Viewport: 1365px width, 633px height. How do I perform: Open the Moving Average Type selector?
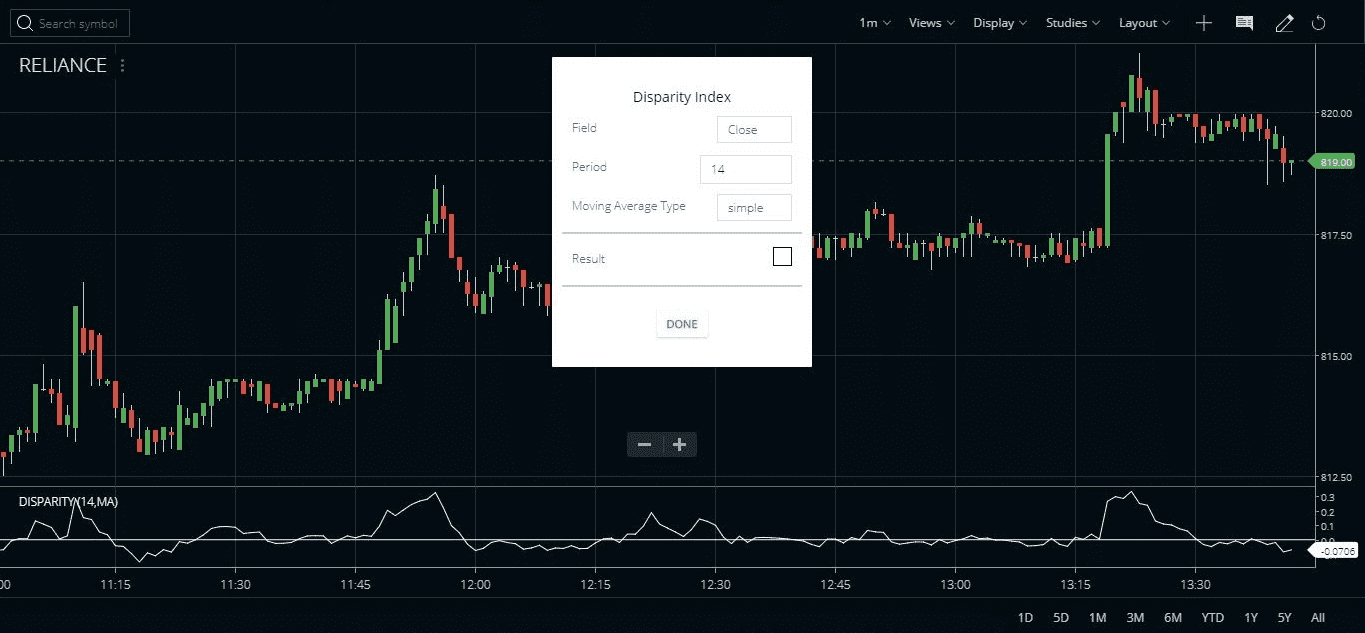pos(753,207)
